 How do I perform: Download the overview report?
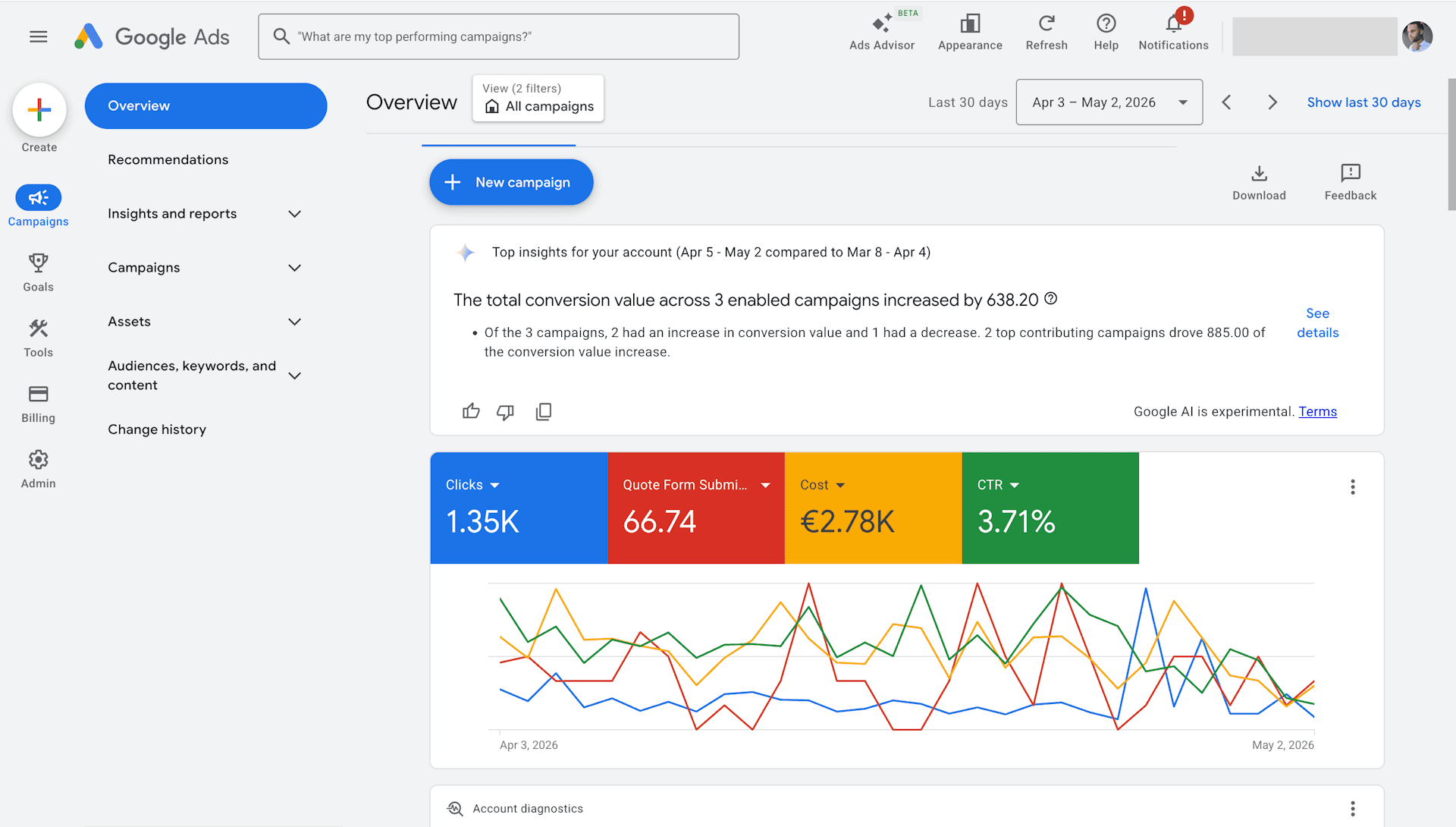[1259, 183]
